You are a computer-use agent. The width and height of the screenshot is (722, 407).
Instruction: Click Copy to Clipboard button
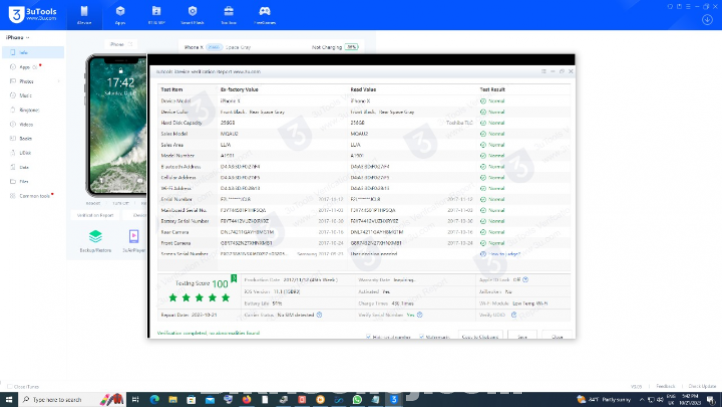pos(480,336)
